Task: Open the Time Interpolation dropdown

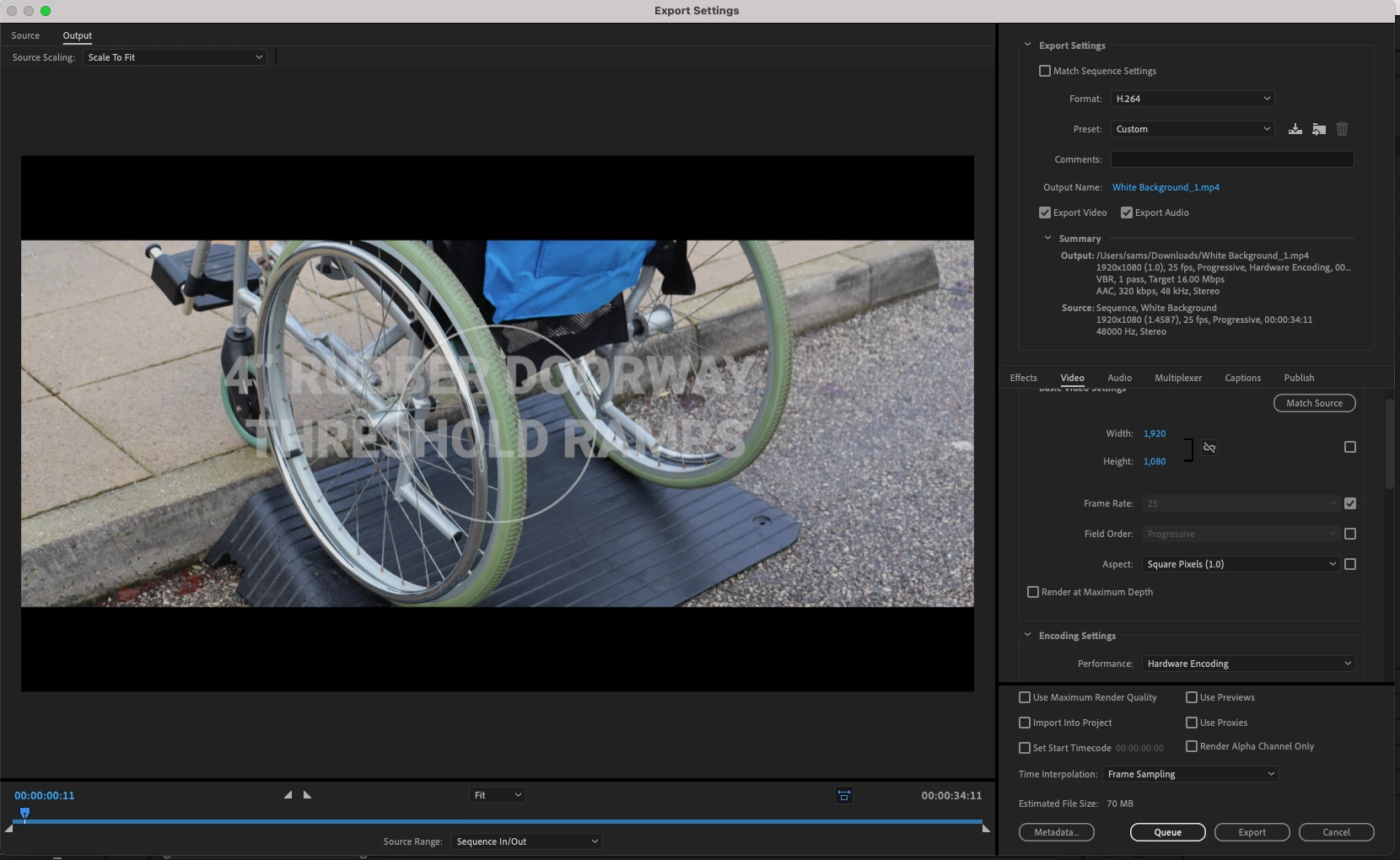Action: tap(1191, 774)
